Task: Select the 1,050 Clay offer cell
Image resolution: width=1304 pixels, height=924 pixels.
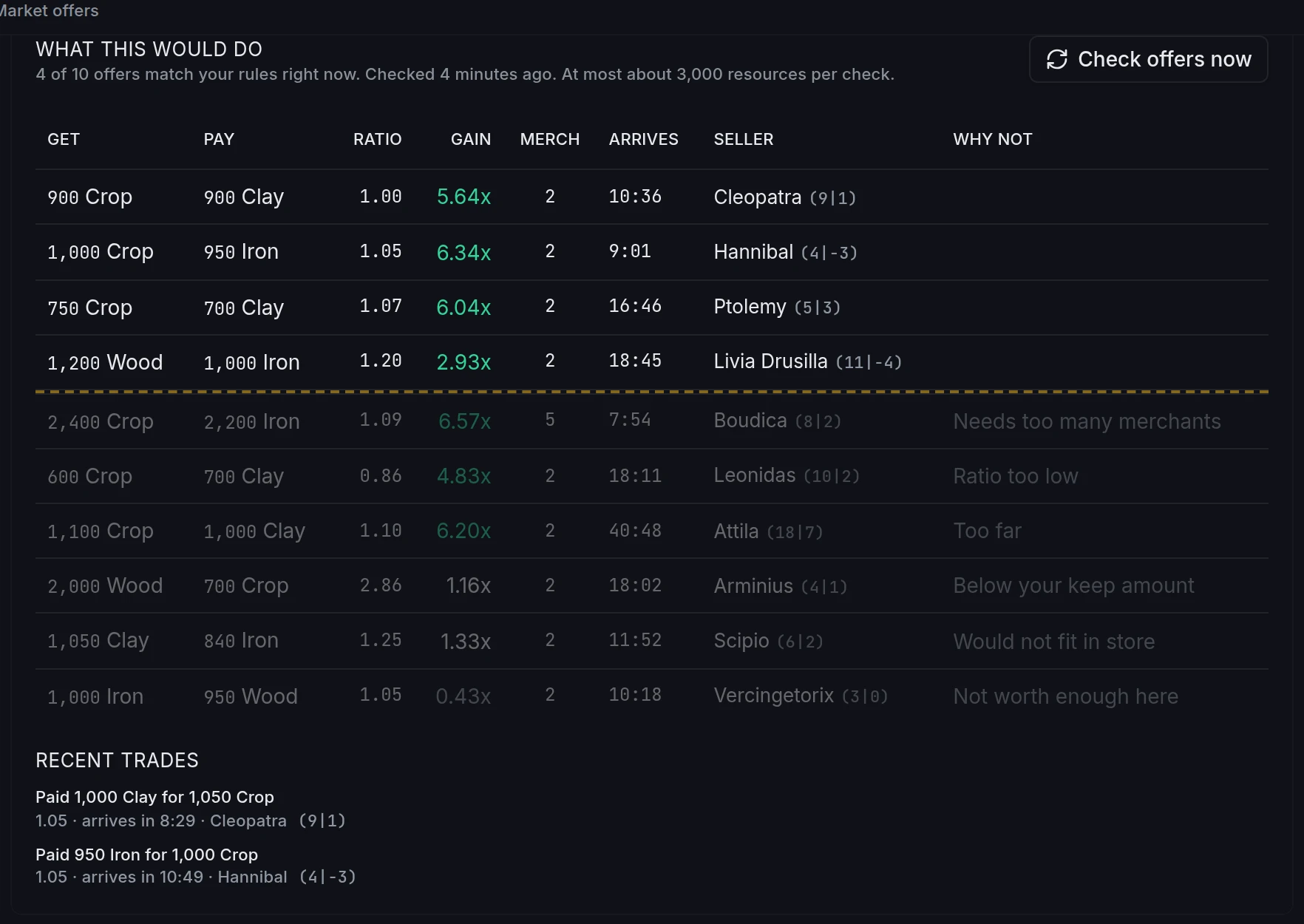Action: pyautogui.click(x=98, y=640)
